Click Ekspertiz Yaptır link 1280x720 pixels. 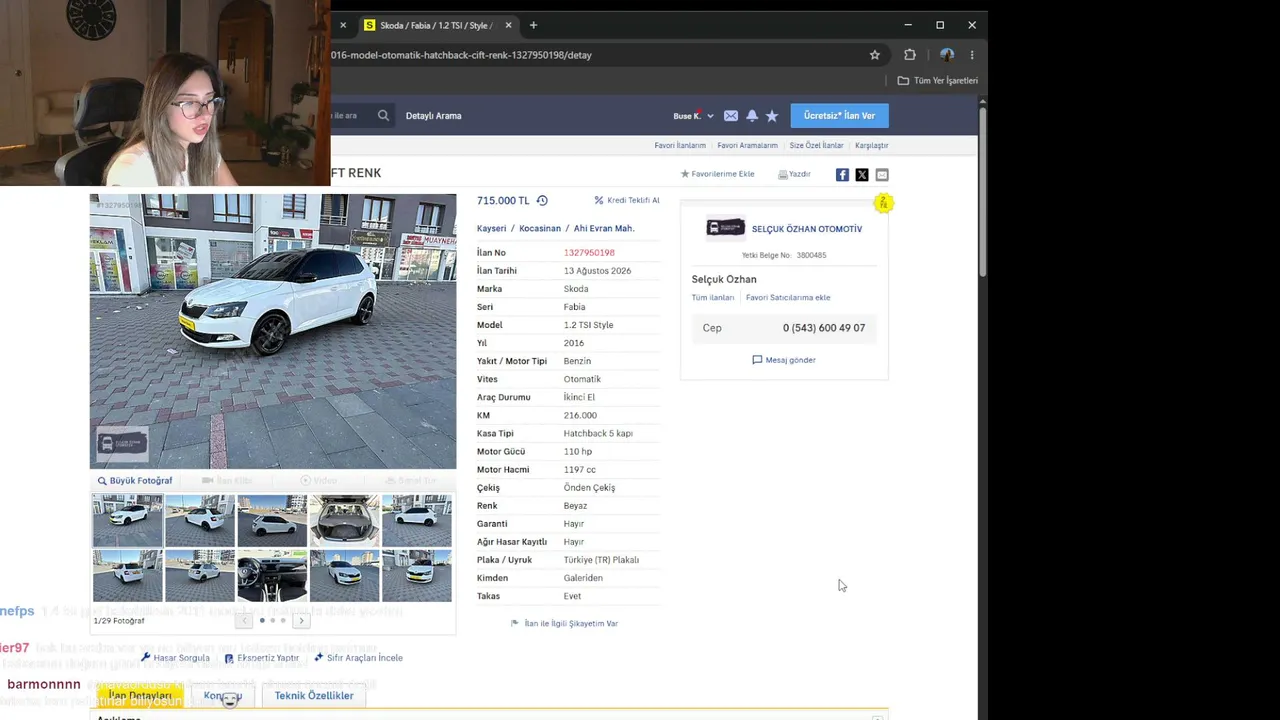click(262, 658)
